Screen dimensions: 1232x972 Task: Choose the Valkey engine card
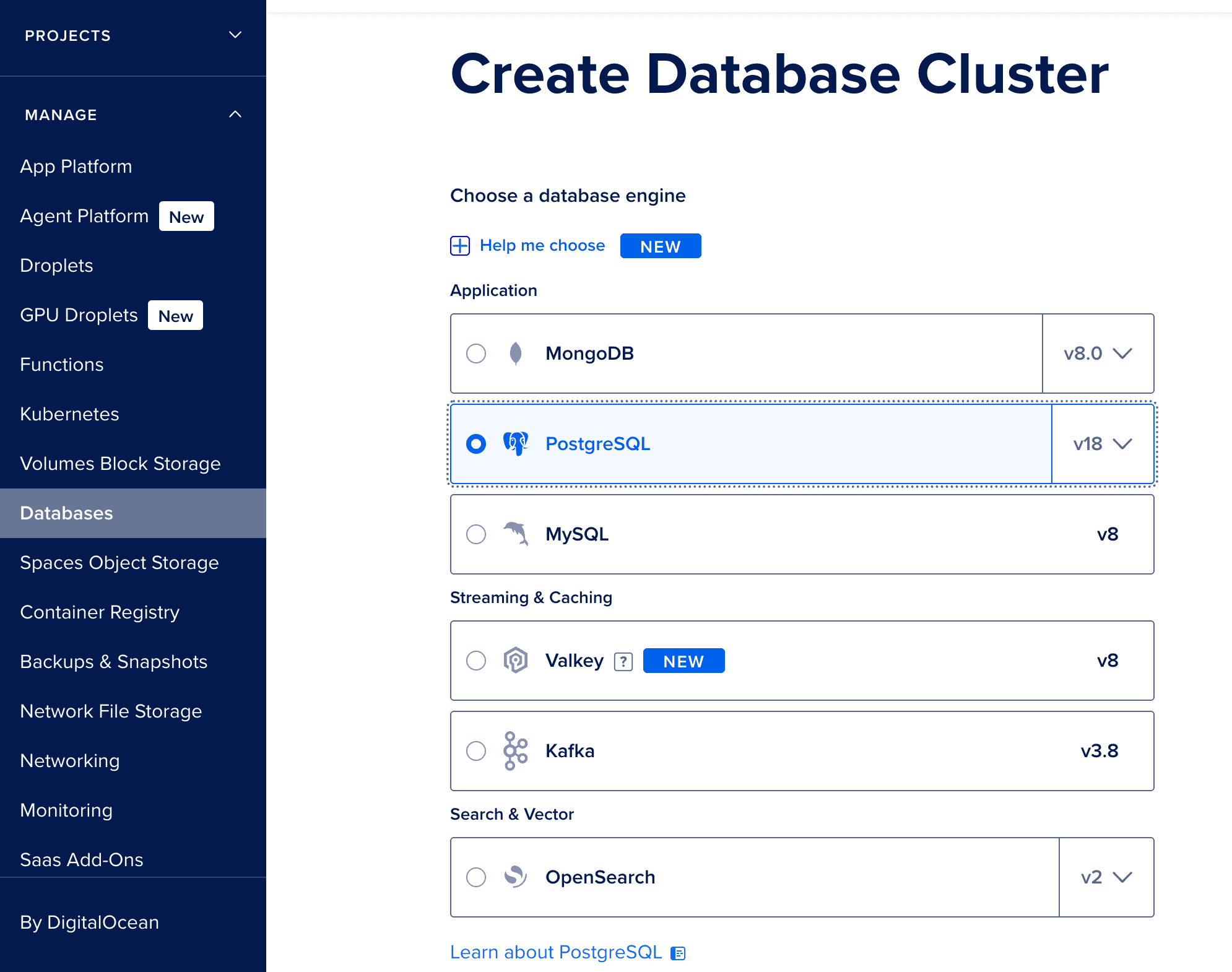867,661
